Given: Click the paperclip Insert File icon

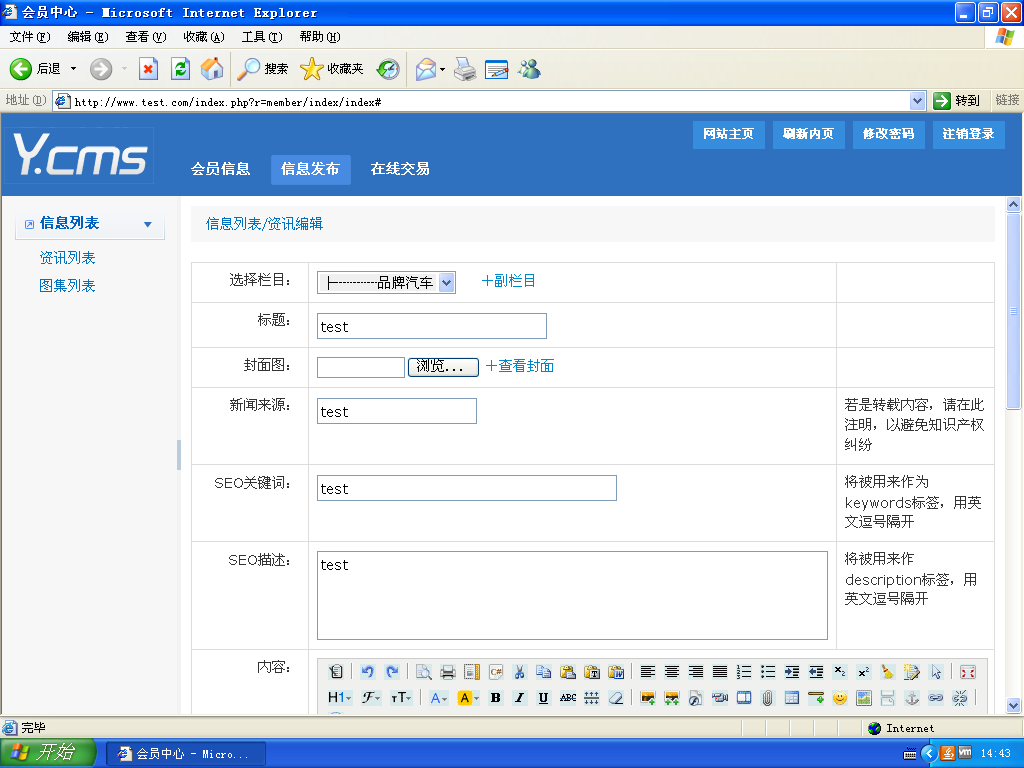Looking at the screenshot, I should pos(768,697).
